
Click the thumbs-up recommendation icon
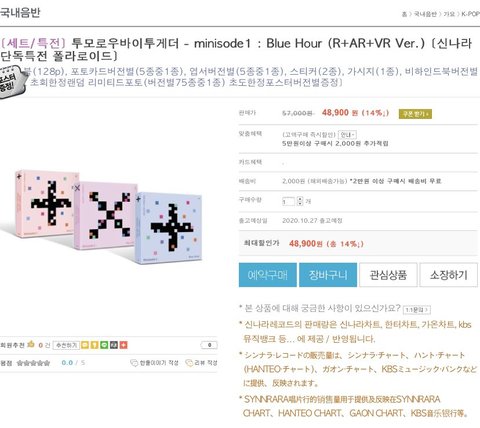[x=31, y=344]
